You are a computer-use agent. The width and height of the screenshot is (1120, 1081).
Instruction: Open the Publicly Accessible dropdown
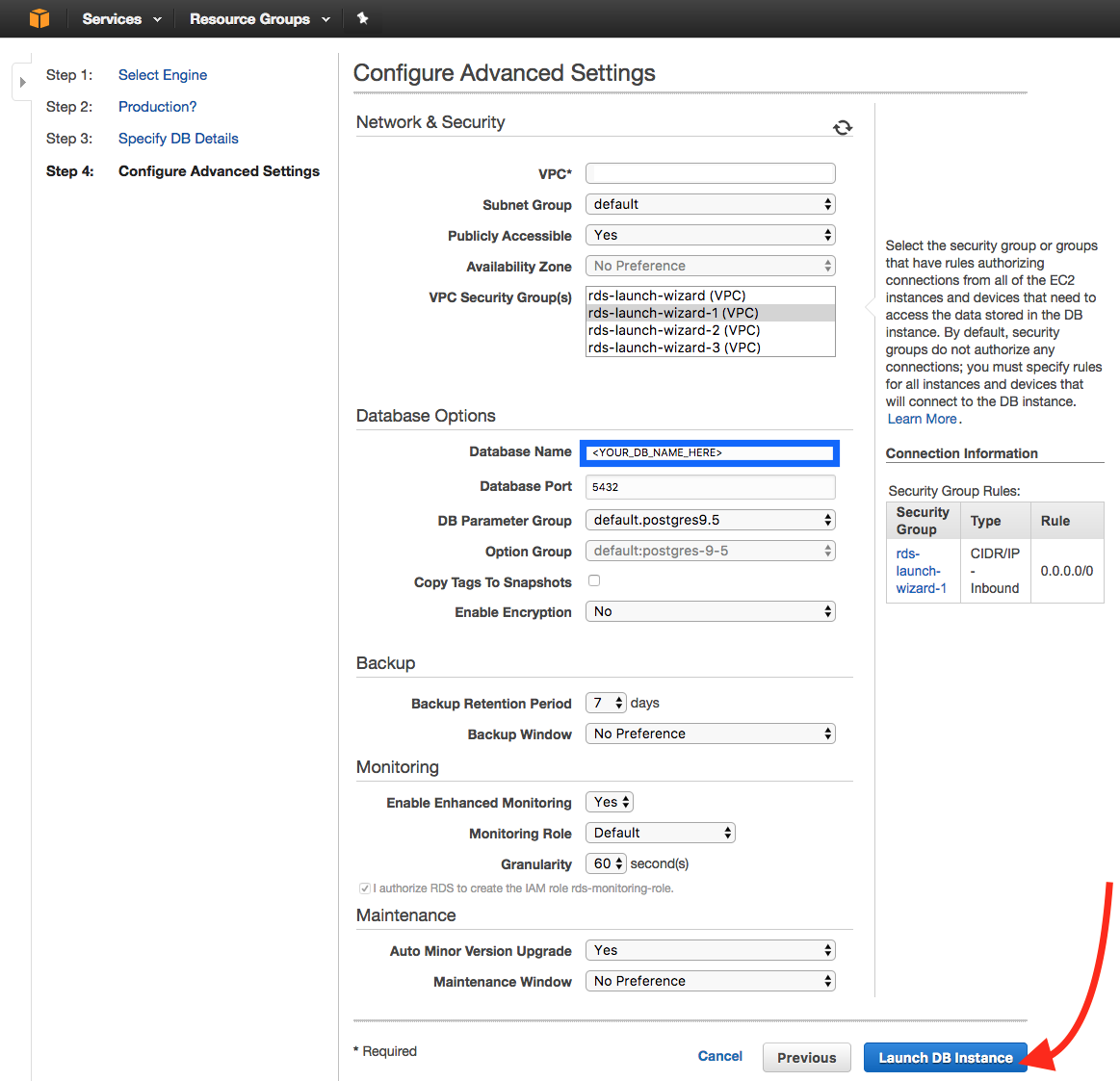click(710, 235)
